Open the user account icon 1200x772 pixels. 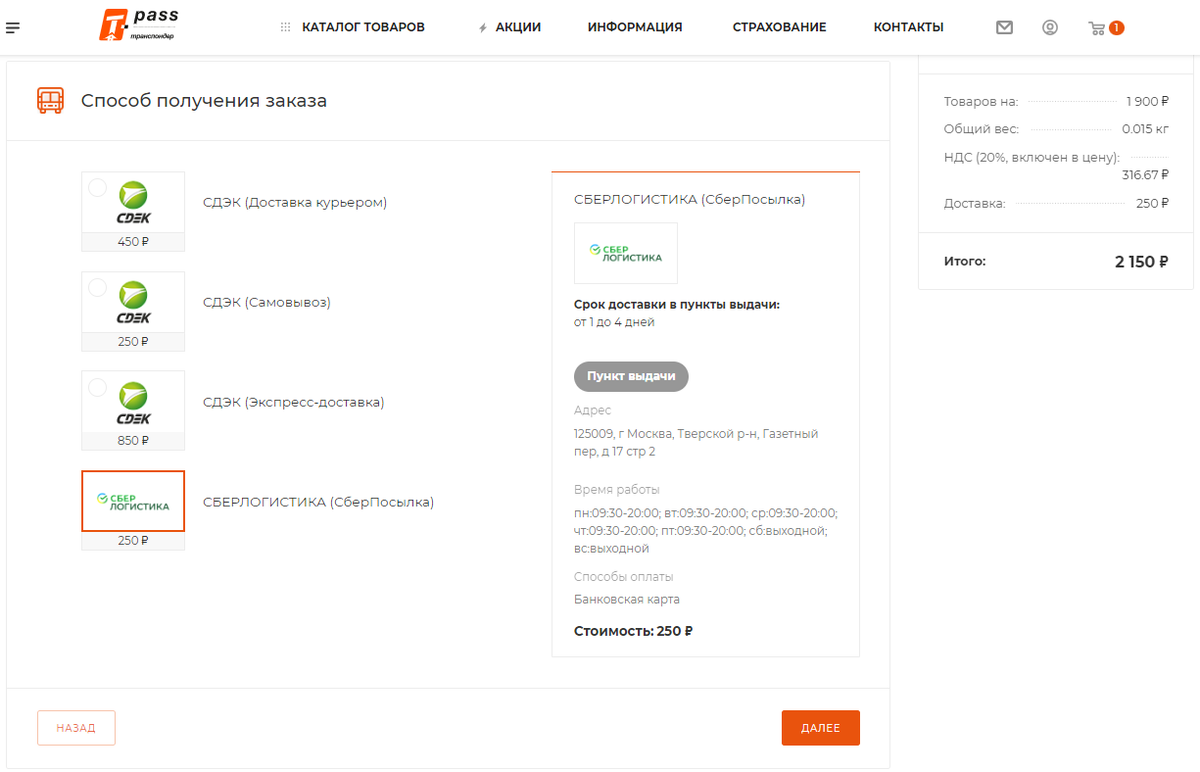pyautogui.click(x=1050, y=28)
